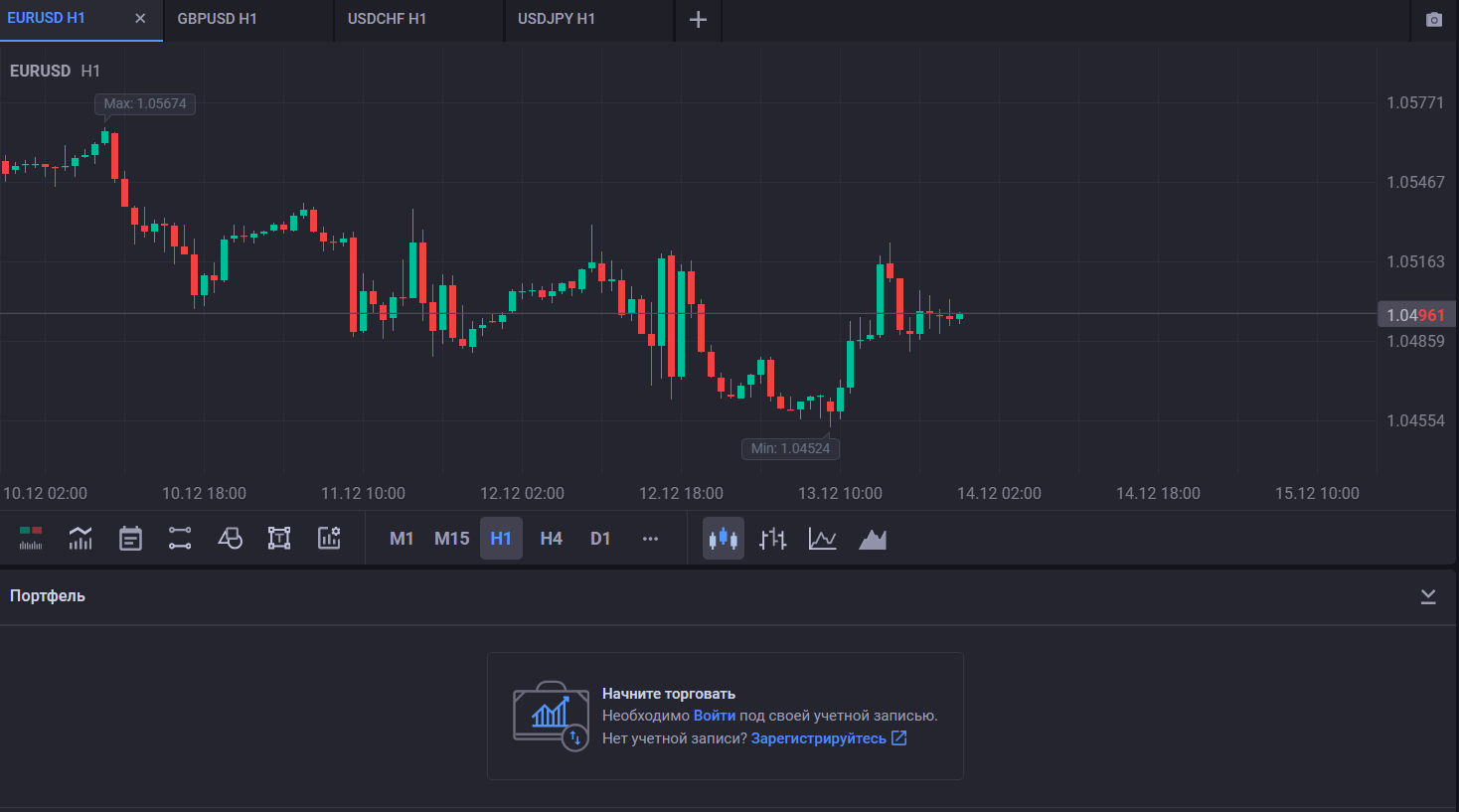This screenshot has width=1459, height=812.
Task: Click time axis label 10.12 02:00
Action: pyautogui.click(x=45, y=493)
